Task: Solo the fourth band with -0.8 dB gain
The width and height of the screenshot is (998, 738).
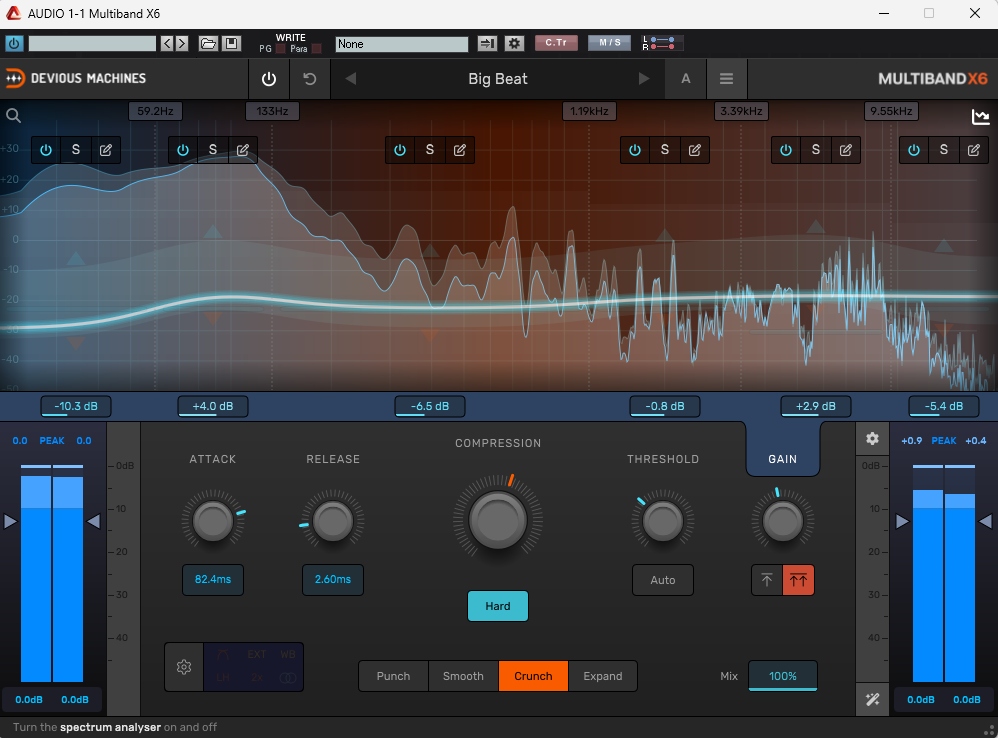Action: 664,150
